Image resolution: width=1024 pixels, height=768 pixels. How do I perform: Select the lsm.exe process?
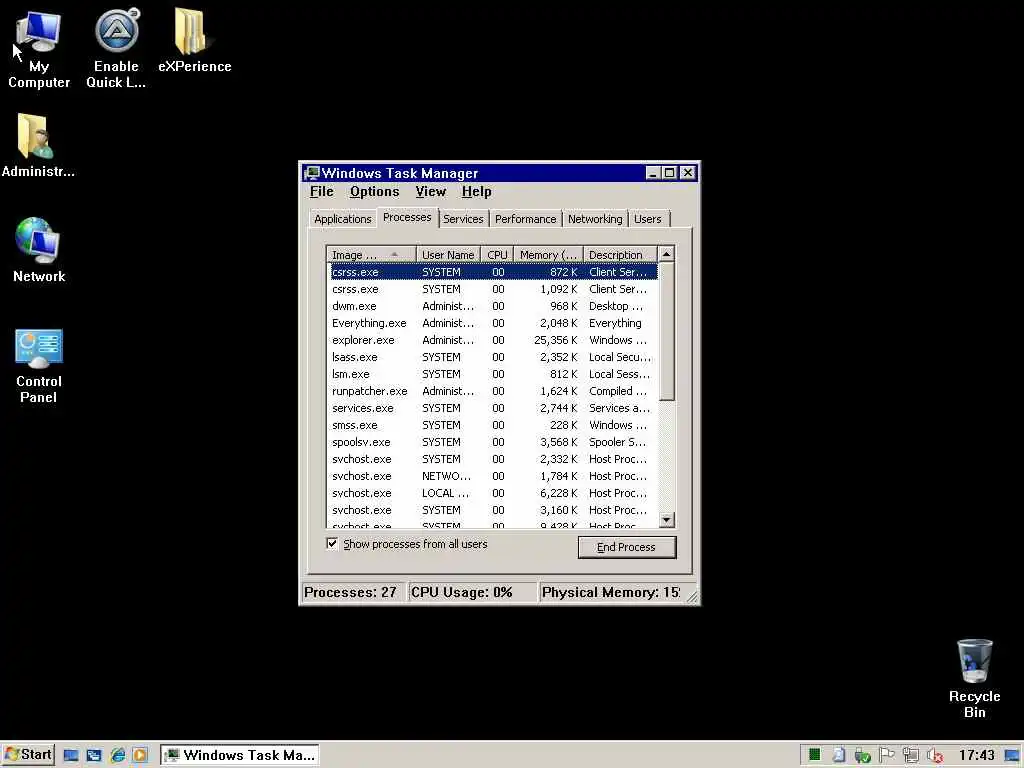click(492, 374)
